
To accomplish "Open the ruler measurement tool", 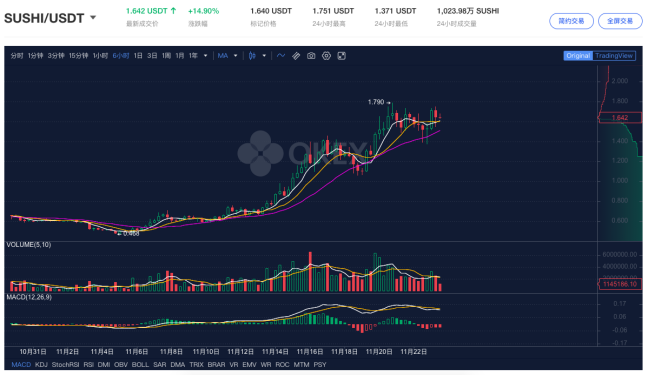I will click(296, 56).
